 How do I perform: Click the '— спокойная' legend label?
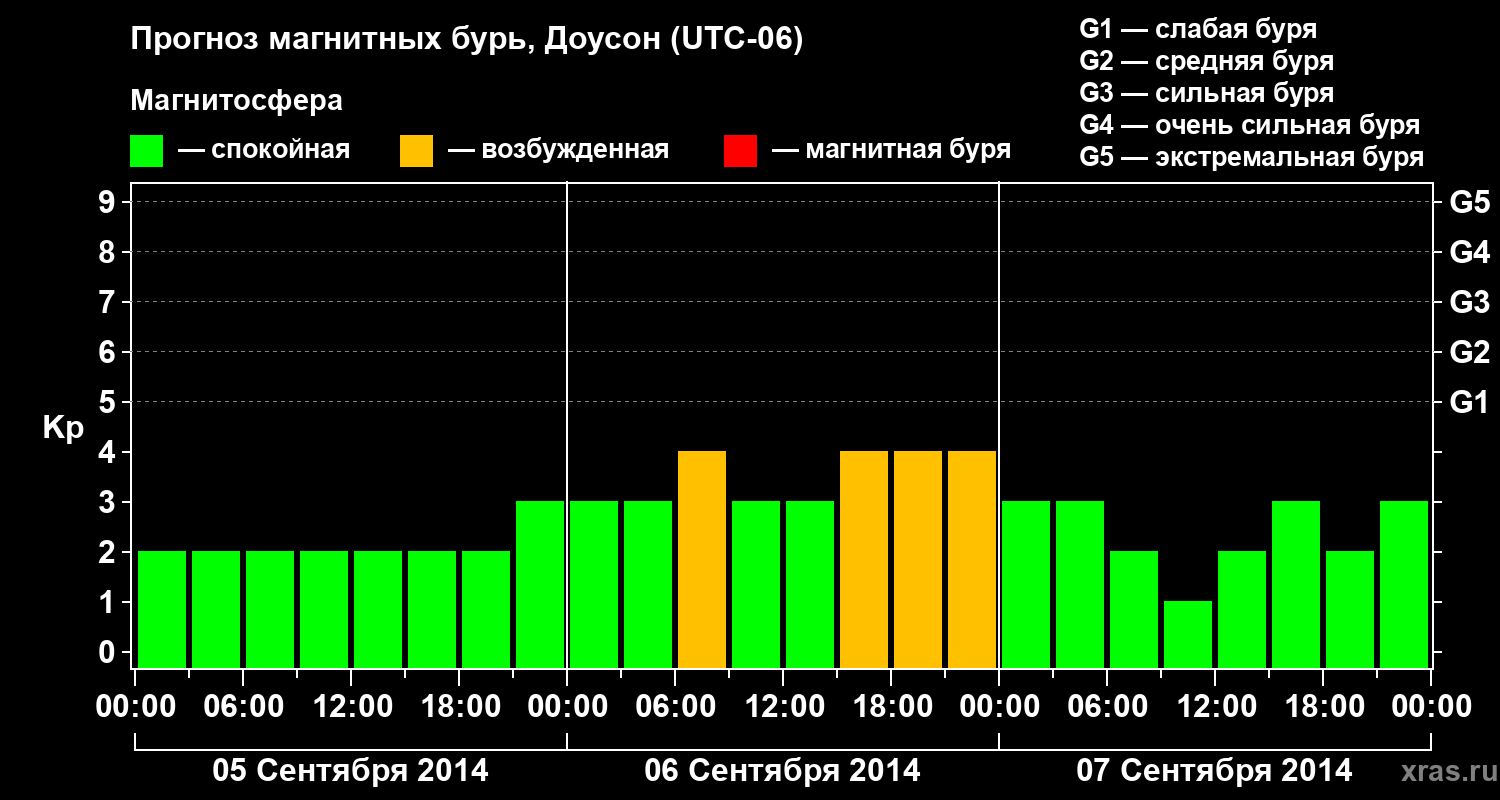click(264, 151)
